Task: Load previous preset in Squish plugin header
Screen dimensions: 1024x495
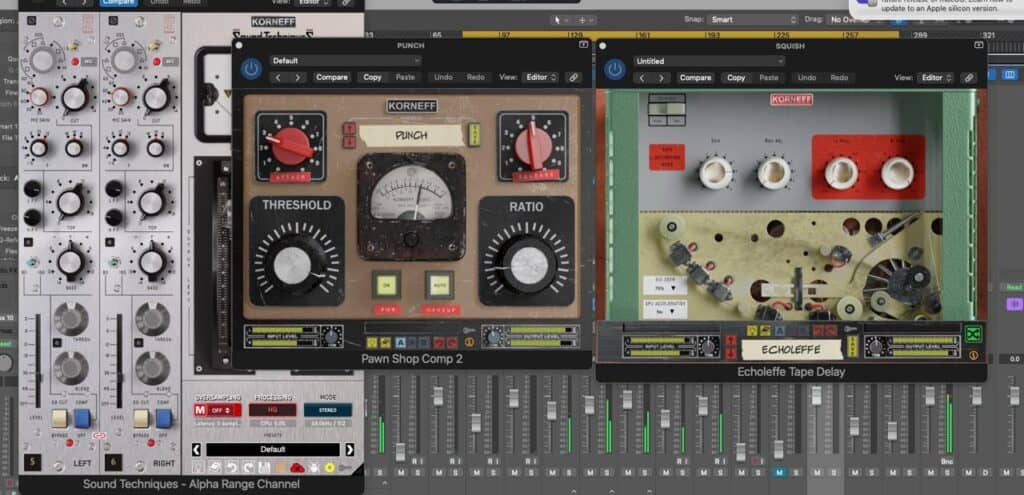Action: pyautogui.click(x=641, y=78)
